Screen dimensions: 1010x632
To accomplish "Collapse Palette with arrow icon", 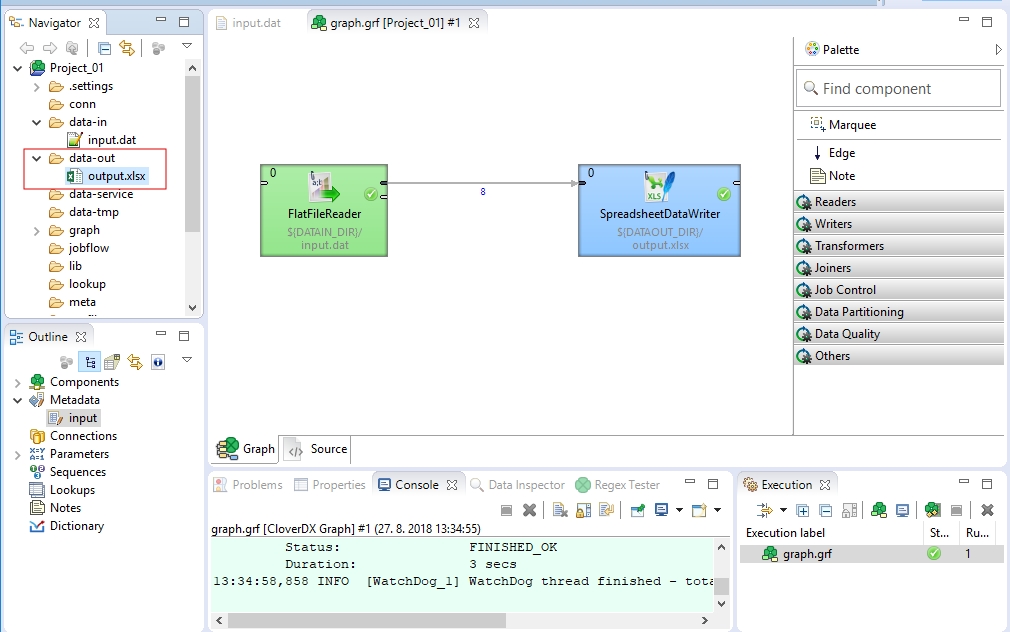I will [x=998, y=50].
